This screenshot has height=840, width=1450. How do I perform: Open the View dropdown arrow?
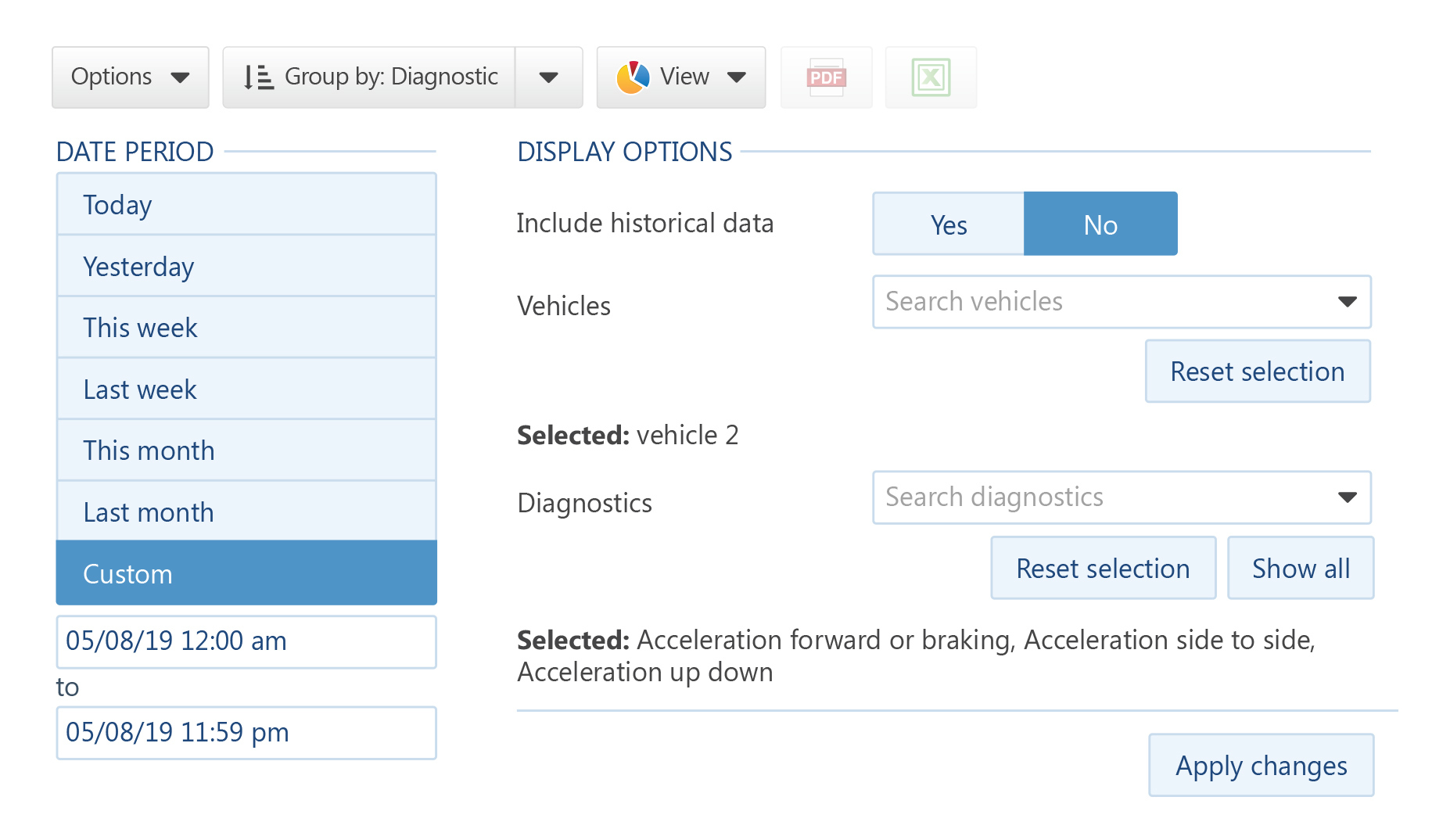coord(736,77)
